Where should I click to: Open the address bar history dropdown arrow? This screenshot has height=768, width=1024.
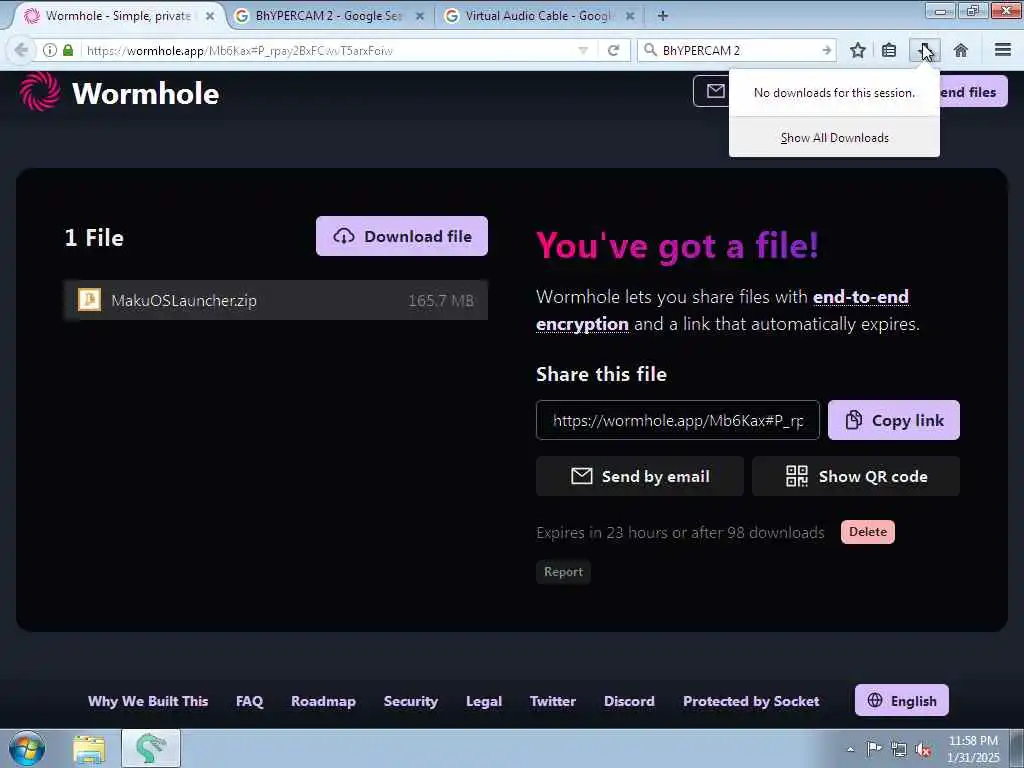point(583,50)
